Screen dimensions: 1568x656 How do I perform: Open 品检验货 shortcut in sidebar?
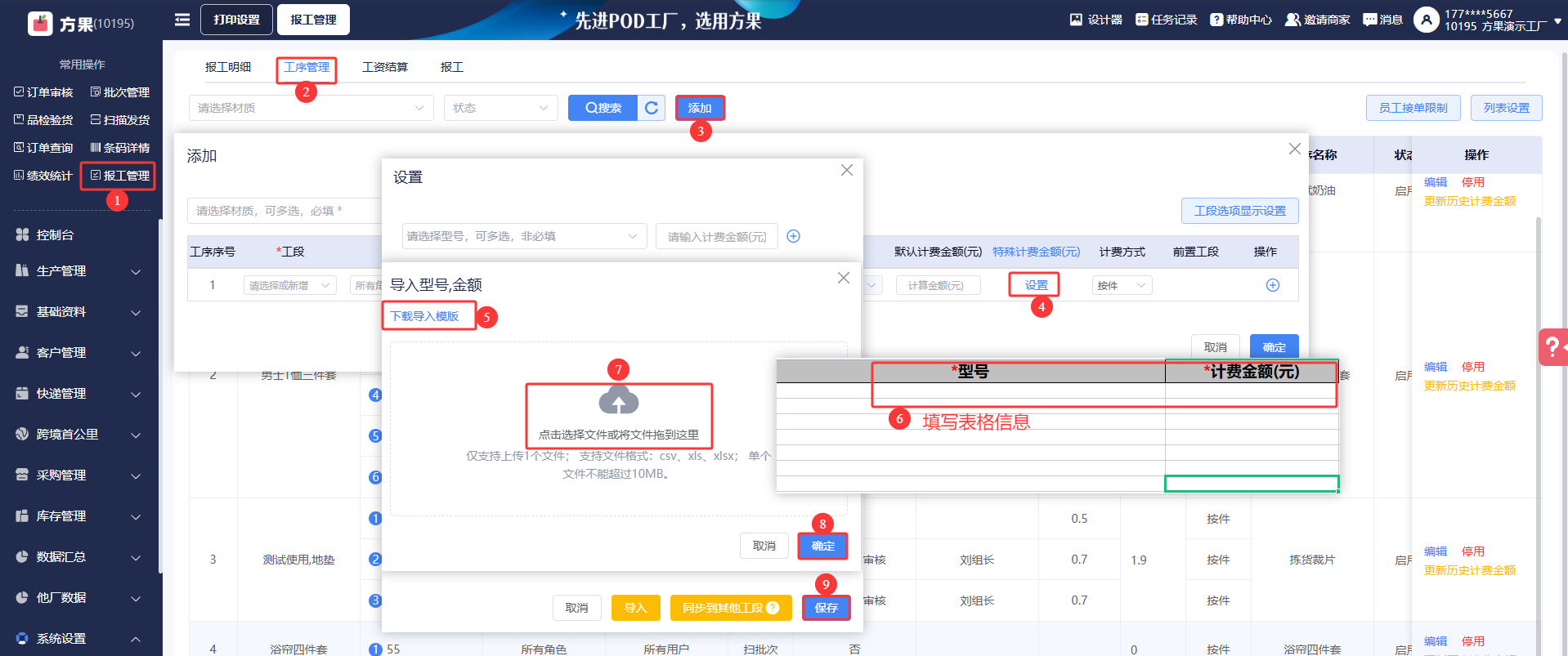44,120
